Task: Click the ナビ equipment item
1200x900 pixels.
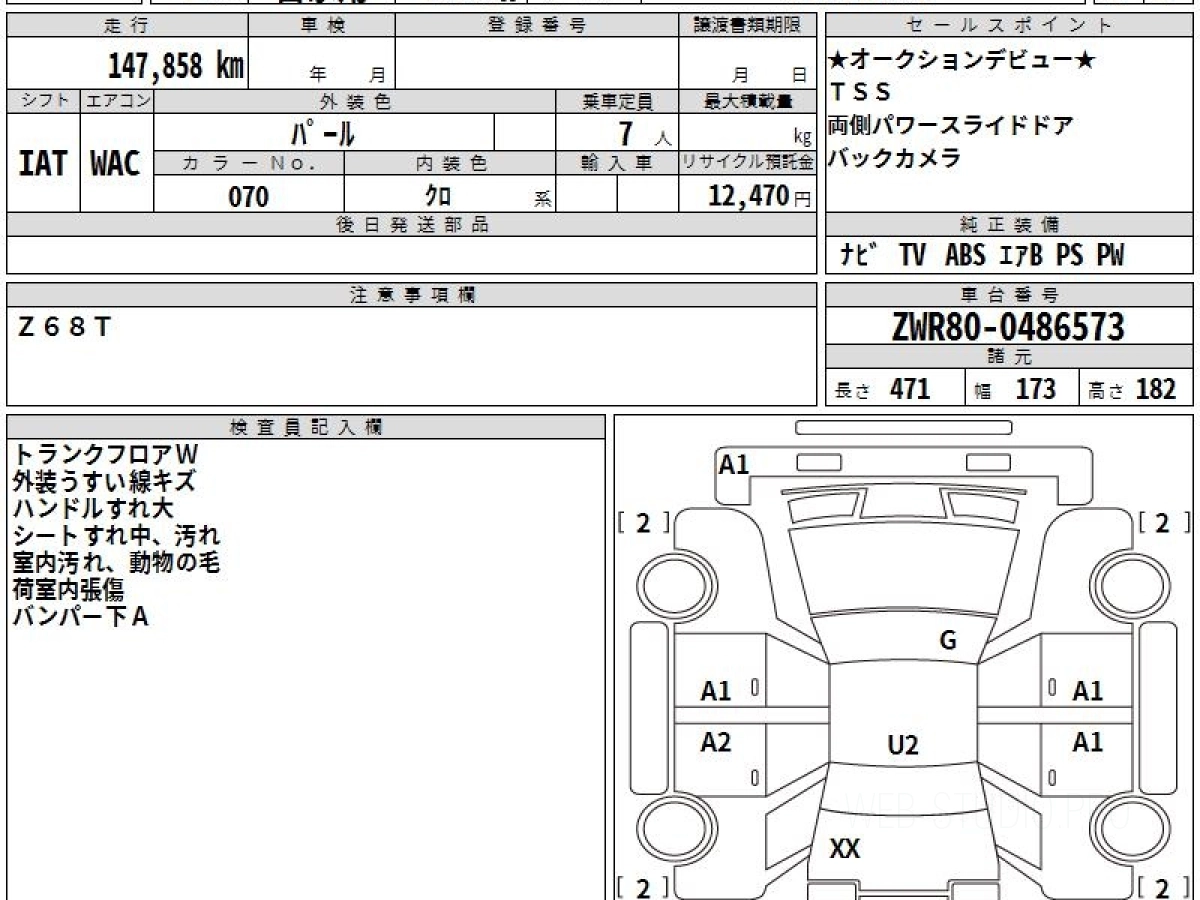Action: click(x=860, y=256)
